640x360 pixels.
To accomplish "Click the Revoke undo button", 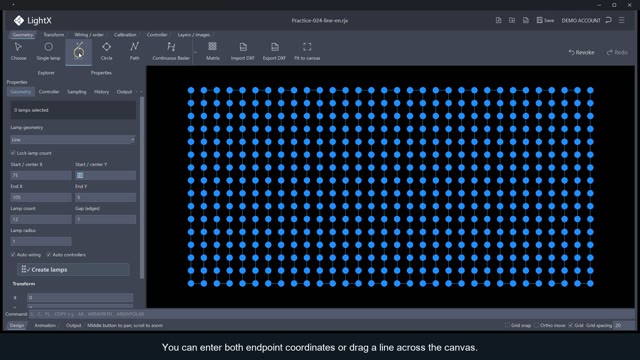I will [x=581, y=52].
